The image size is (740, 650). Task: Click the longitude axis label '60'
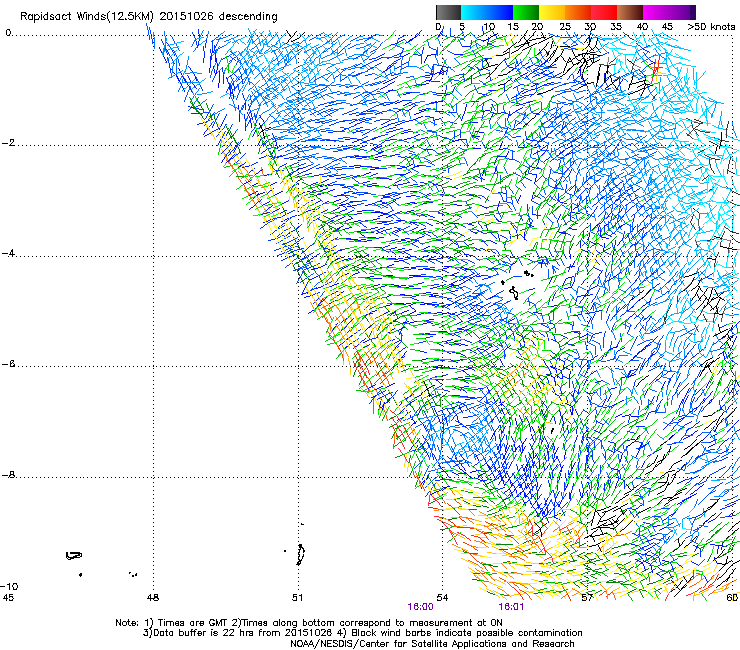tap(732, 598)
